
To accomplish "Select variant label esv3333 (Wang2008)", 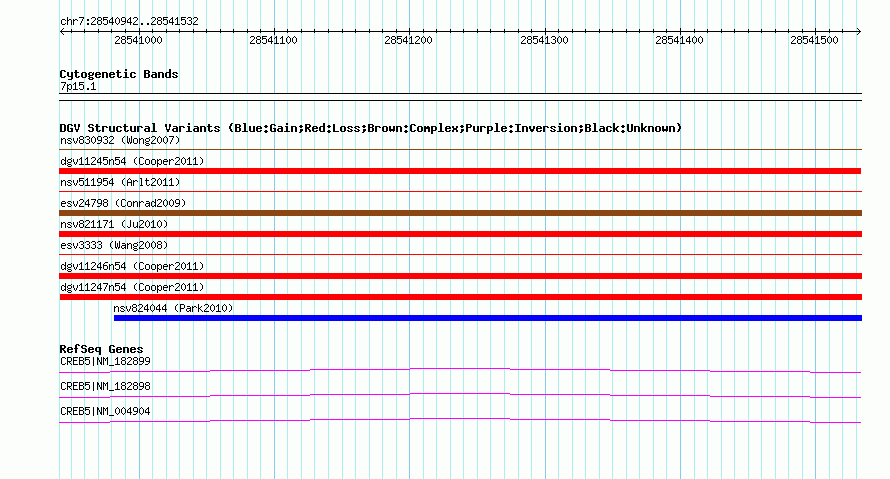I will (114, 245).
